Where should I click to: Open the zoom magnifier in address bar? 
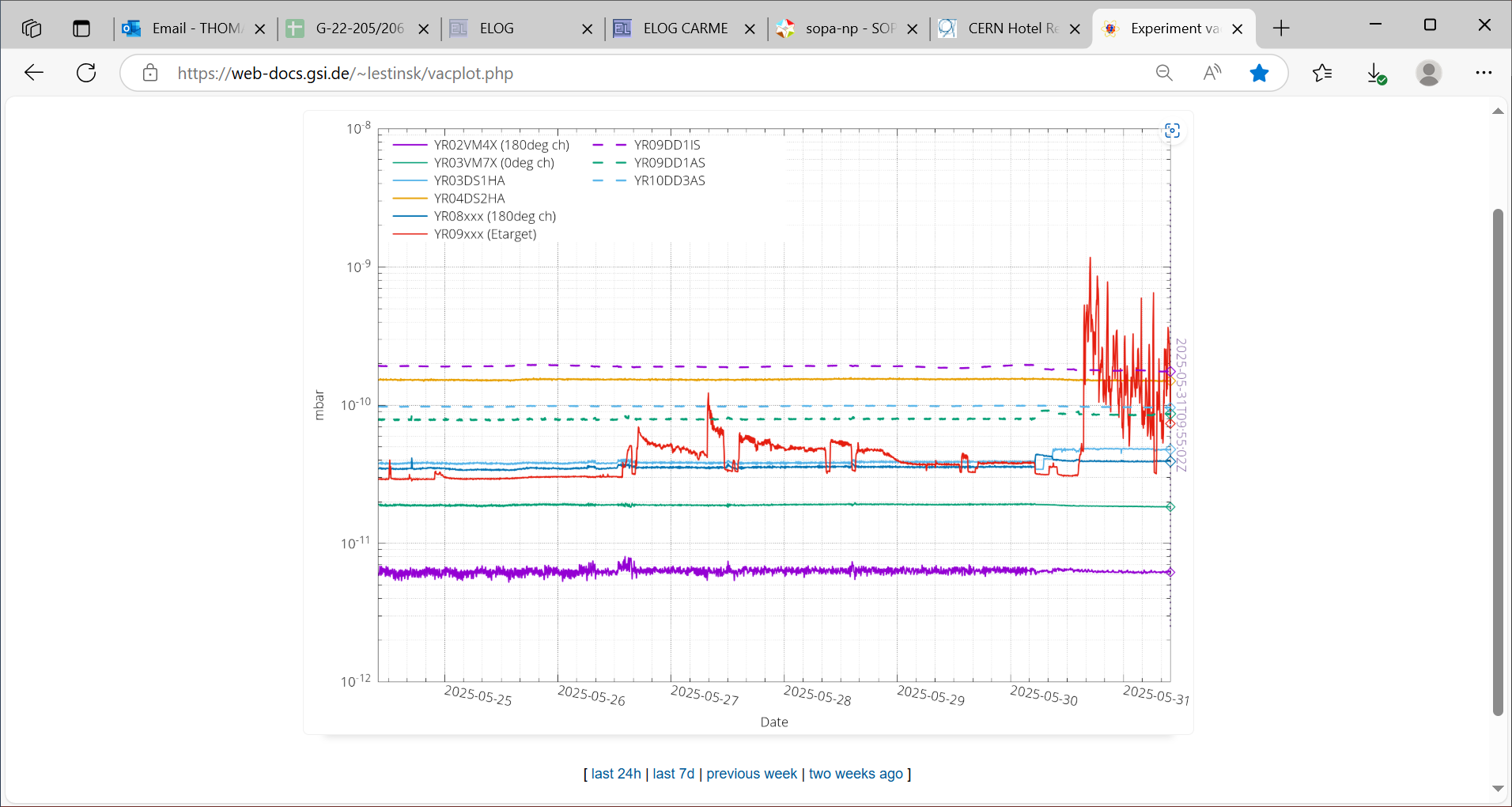coord(1164,74)
